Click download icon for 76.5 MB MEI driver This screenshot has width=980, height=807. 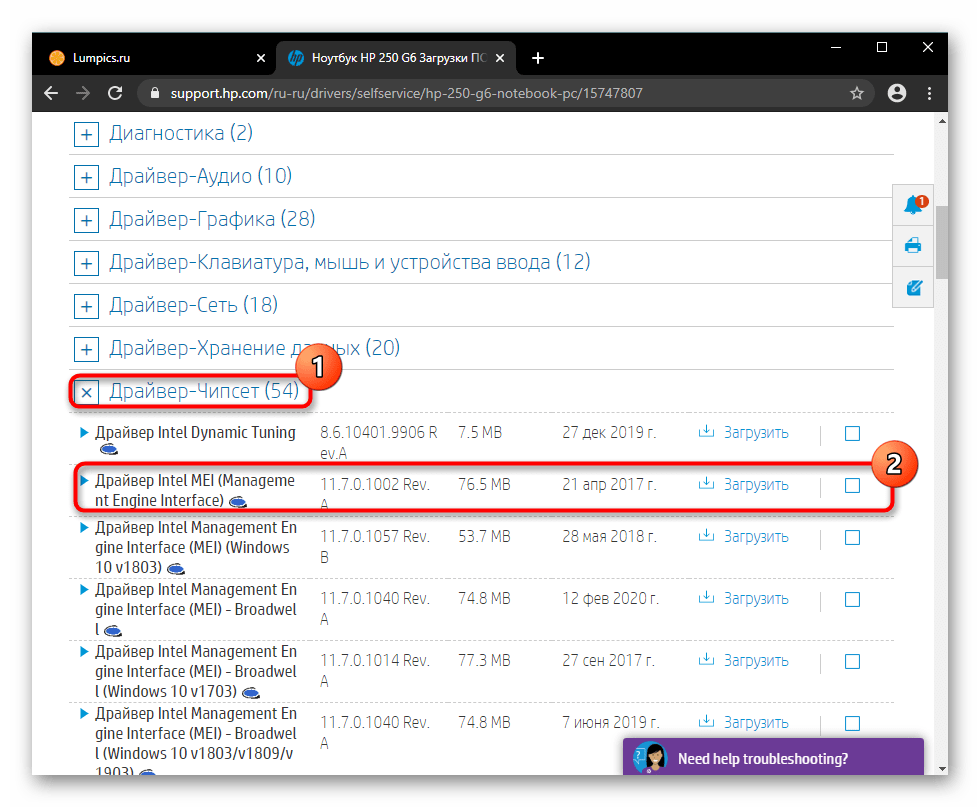[x=706, y=483]
